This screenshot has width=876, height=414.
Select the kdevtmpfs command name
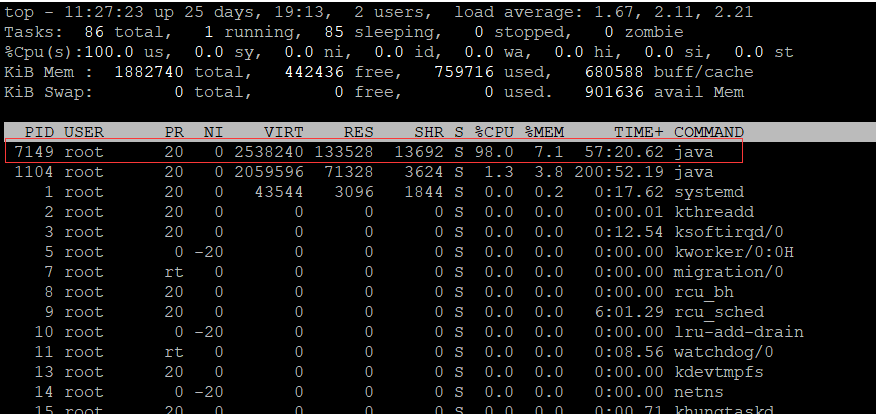click(x=719, y=372)
